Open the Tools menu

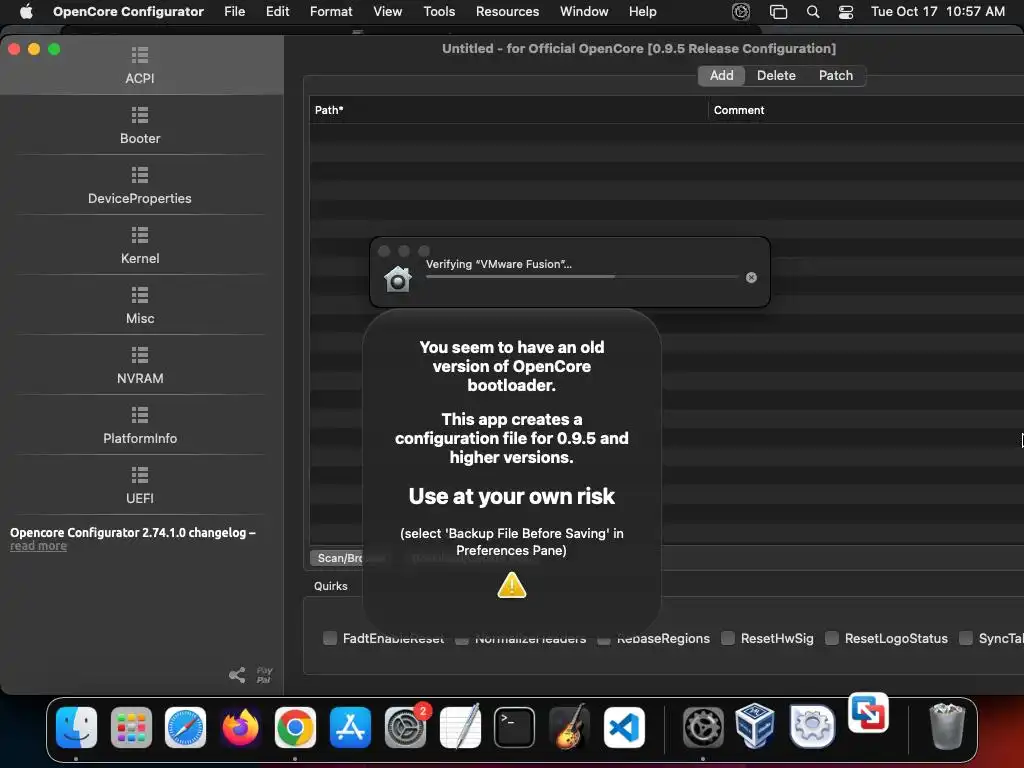click(439, 12)
